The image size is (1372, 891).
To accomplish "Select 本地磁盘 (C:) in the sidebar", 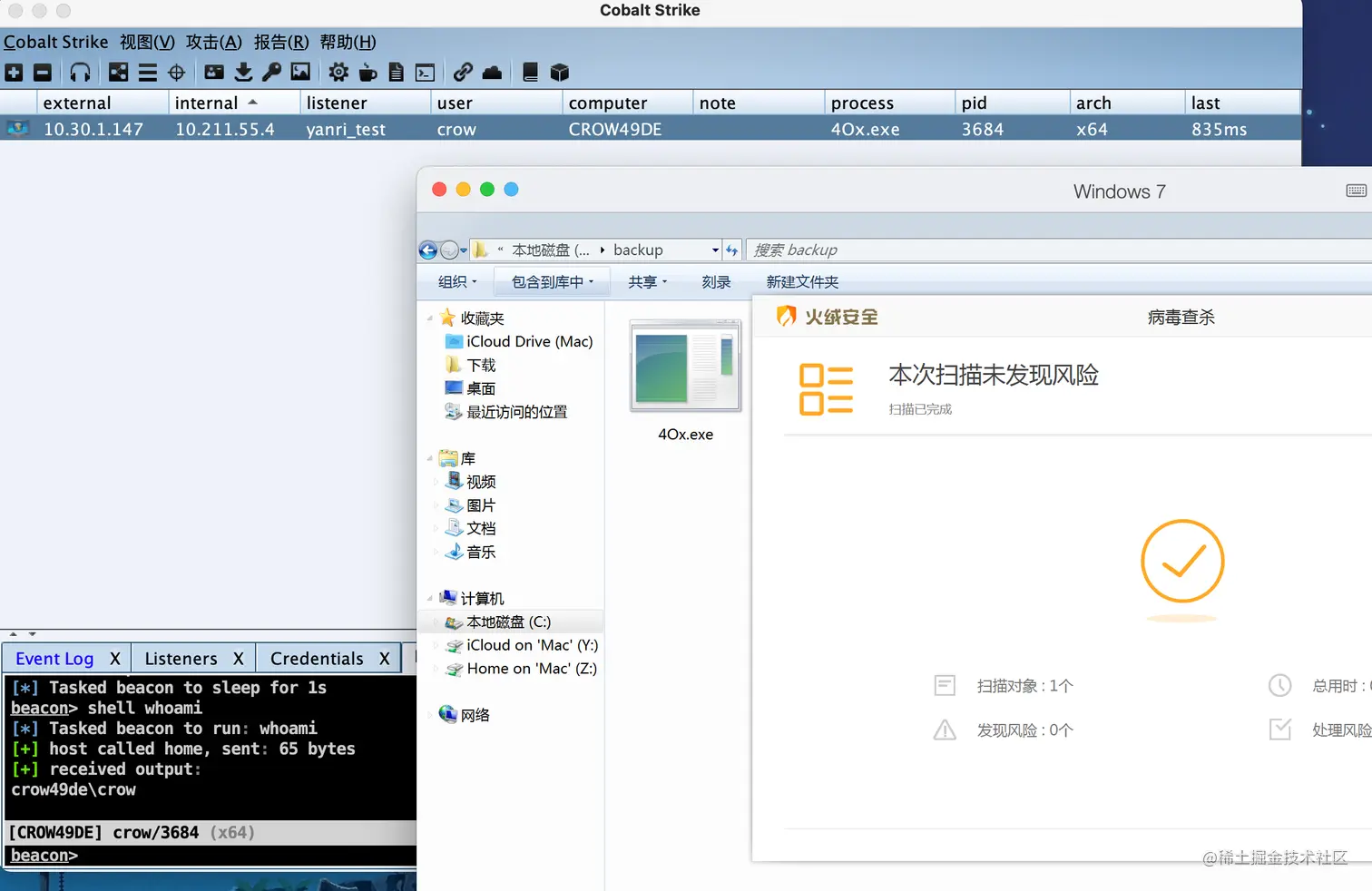I will (499, 622).
